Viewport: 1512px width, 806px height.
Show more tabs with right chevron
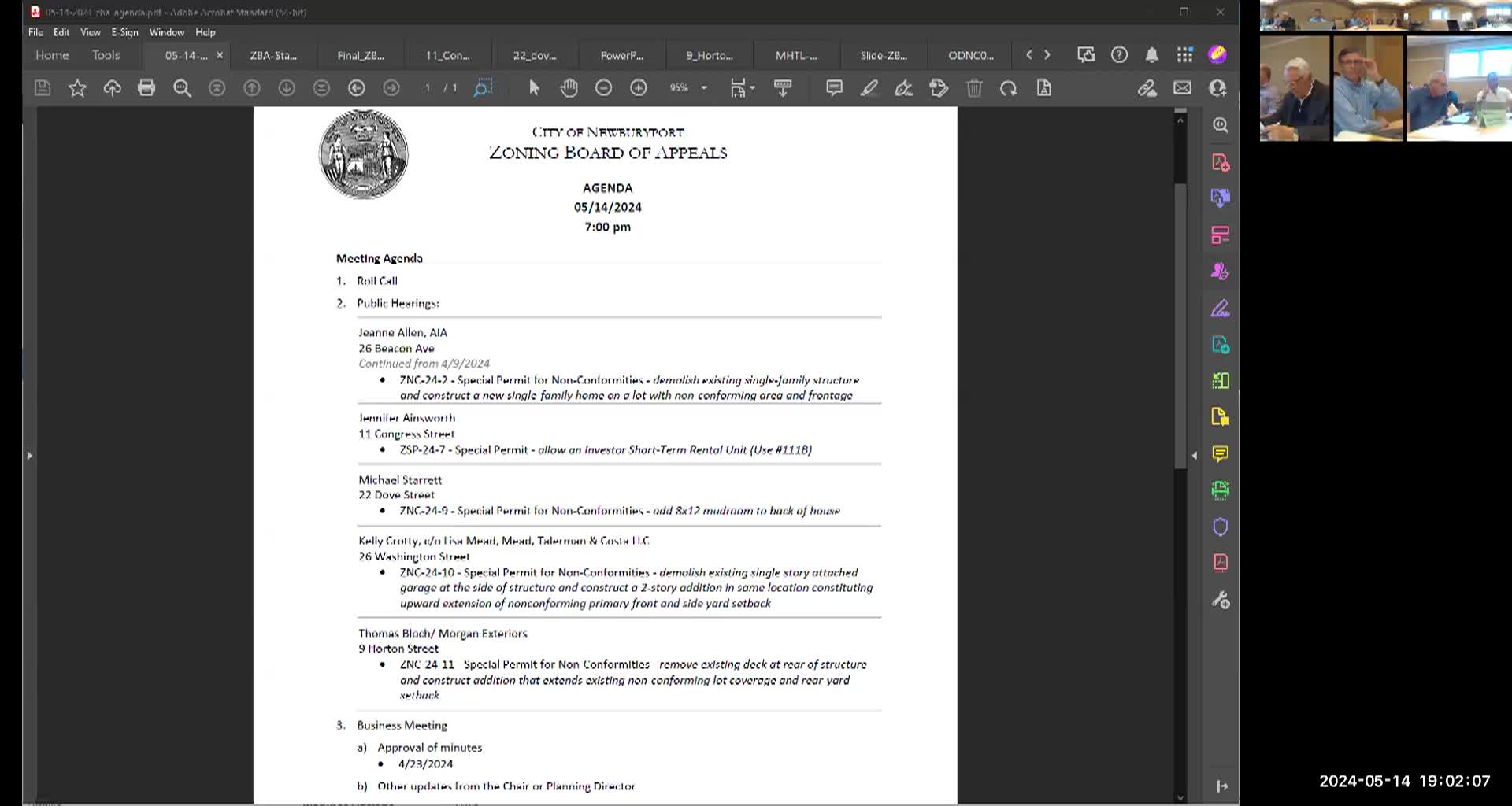(1047, 55)
